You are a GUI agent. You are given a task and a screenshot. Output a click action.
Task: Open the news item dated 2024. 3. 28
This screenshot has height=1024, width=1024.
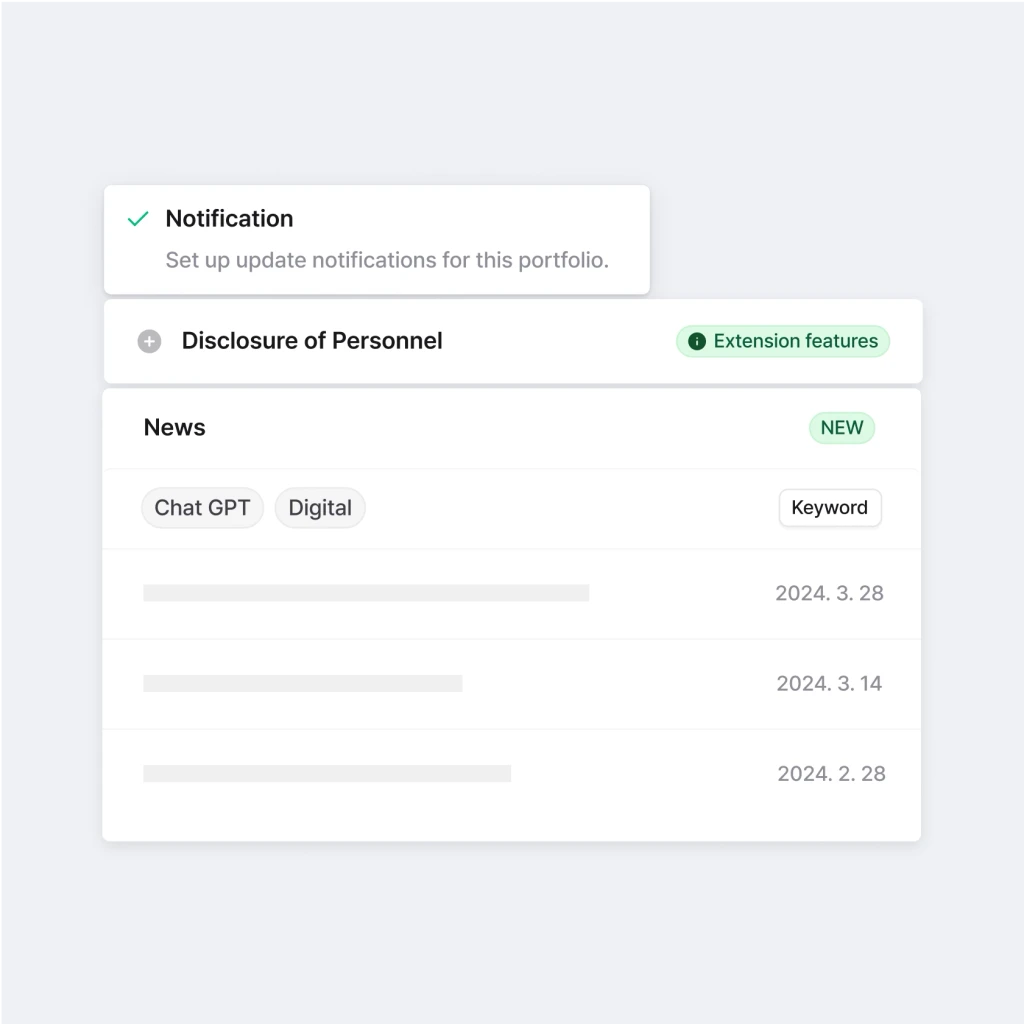coord(512,593)
